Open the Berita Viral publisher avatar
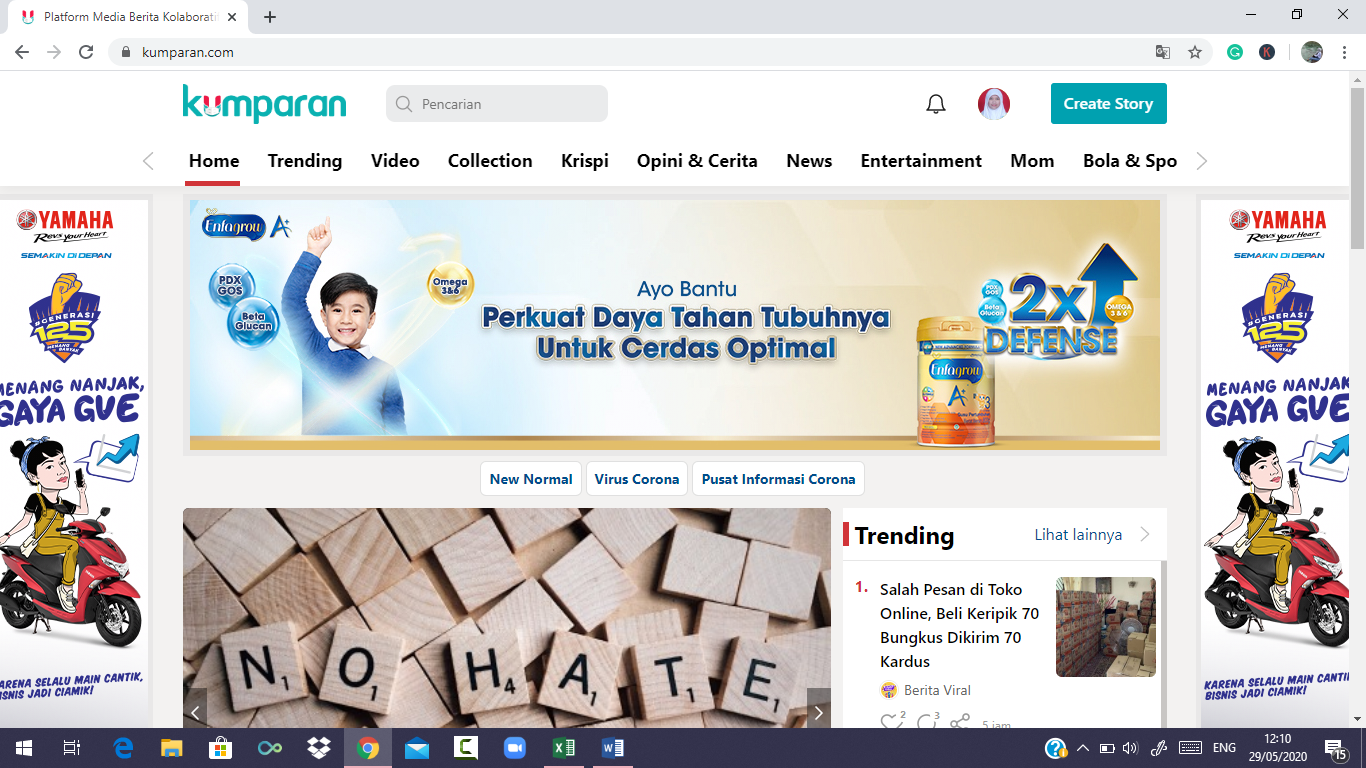Viewport: 1366px width, 768px height. 888,690
